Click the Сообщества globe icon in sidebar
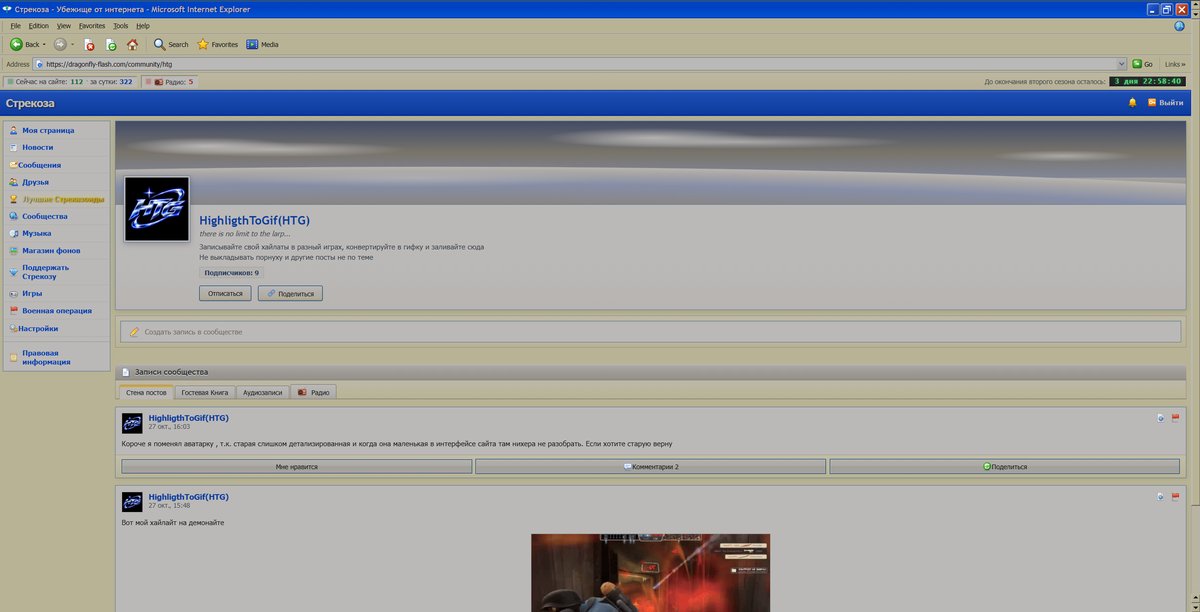The image size is (1200, 612). 13,216
